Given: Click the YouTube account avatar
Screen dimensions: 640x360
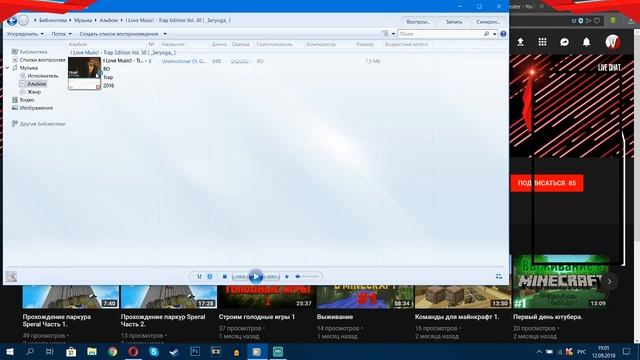Looking at the screenshot, I should 613,42.
